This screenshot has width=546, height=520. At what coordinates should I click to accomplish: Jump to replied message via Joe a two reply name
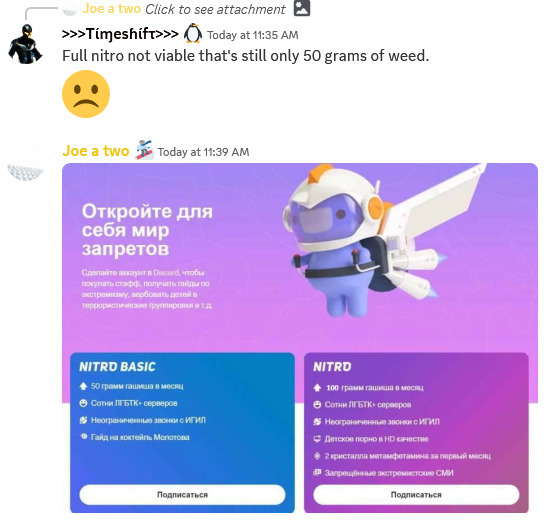(x=111, y=9)
